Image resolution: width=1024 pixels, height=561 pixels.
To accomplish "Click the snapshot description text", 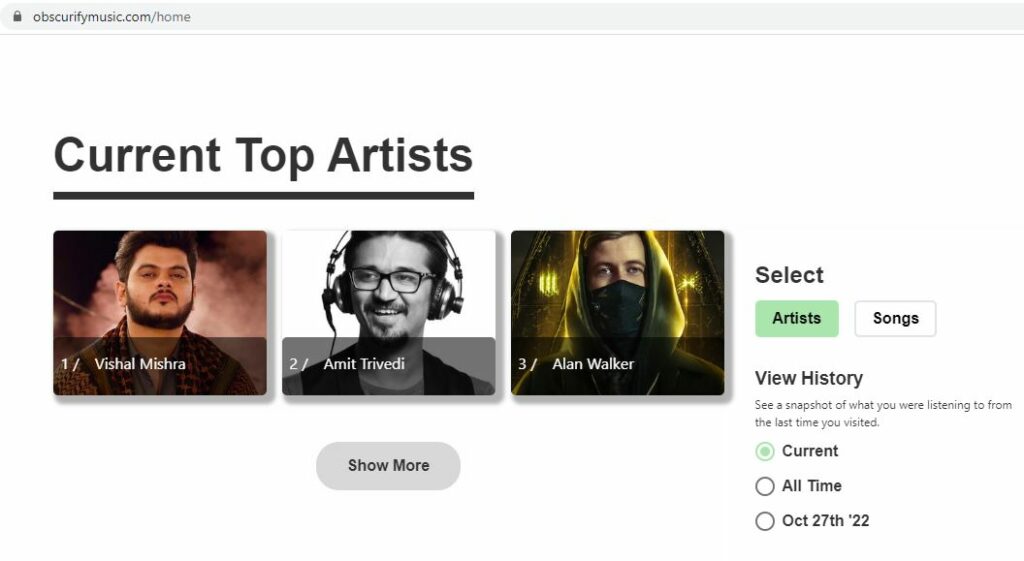I will point(883,414).
